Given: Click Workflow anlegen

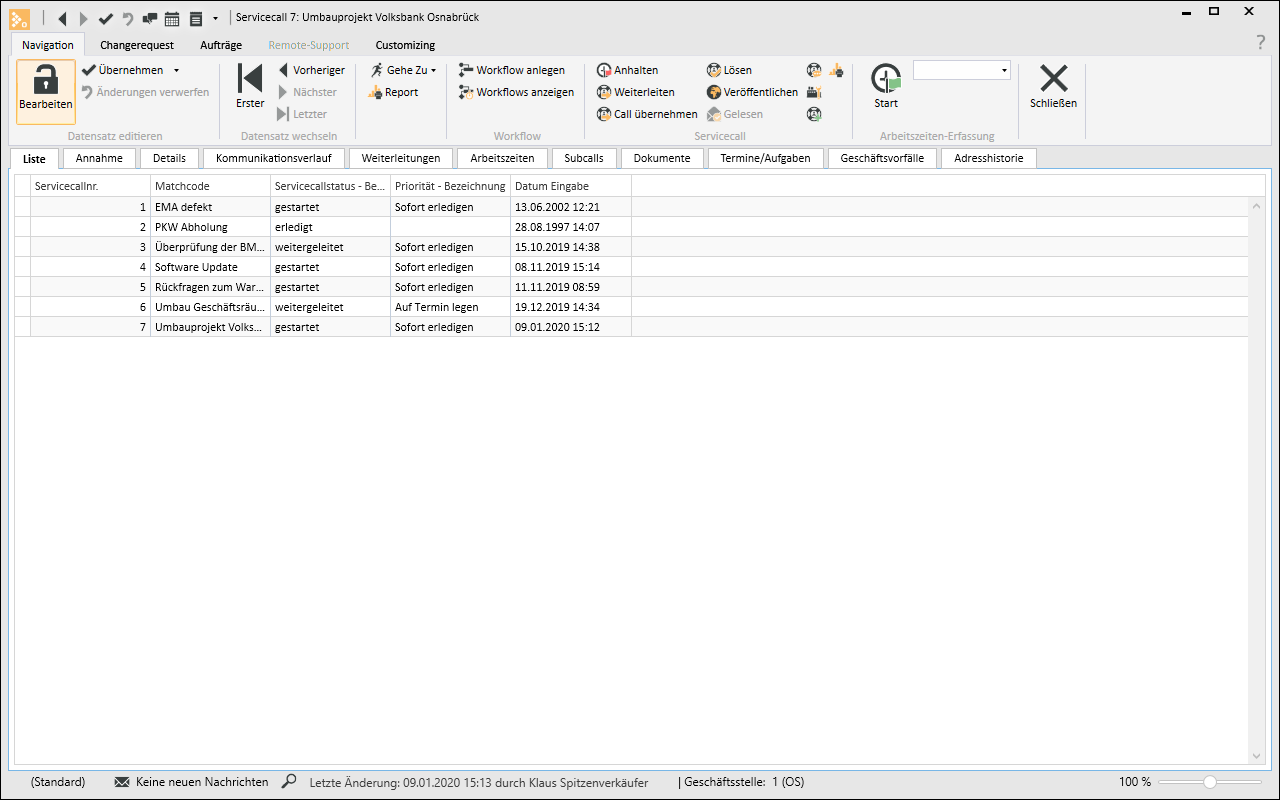Looking at the screenshot, I should pos(512,70).
